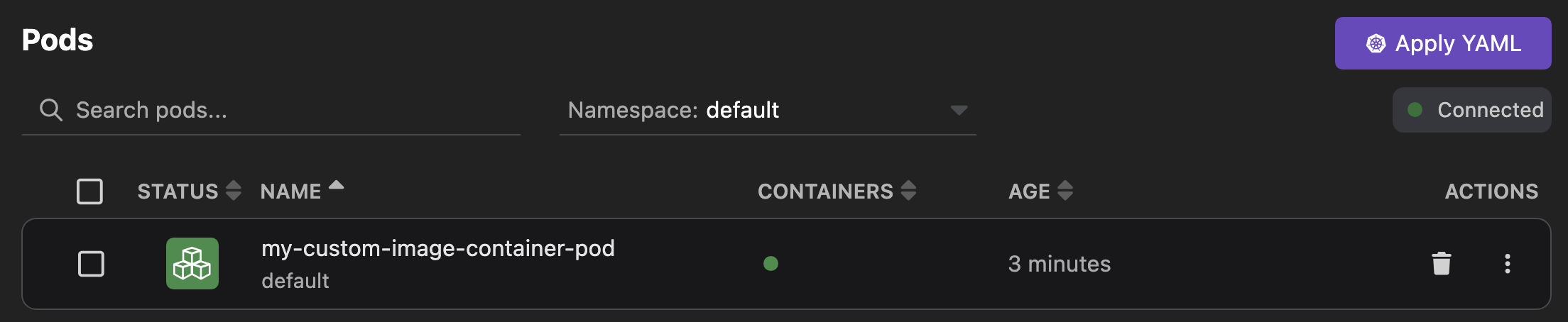The image size is (1568, 322).
Task: Click the CONTAINERS column header label
Action: coord(825,191)
